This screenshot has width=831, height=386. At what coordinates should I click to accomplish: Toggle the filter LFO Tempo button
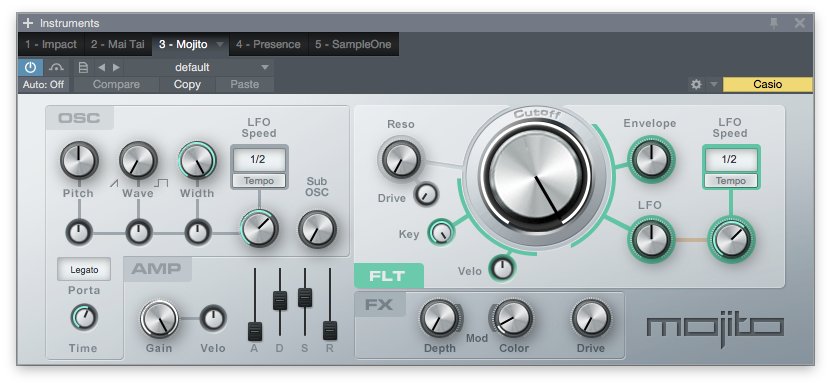[730, 181]
